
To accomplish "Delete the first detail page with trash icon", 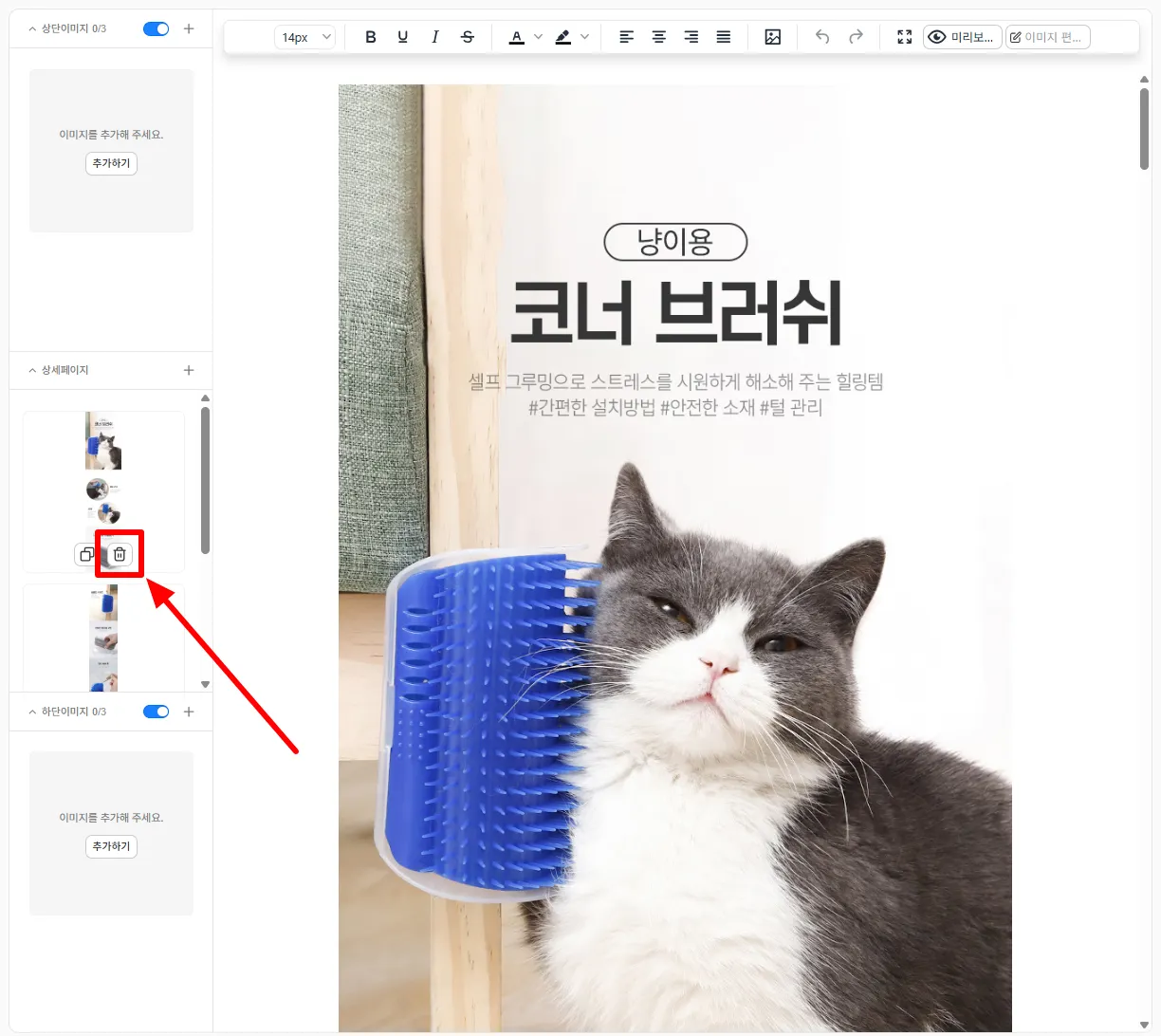I will coord(120,554).
